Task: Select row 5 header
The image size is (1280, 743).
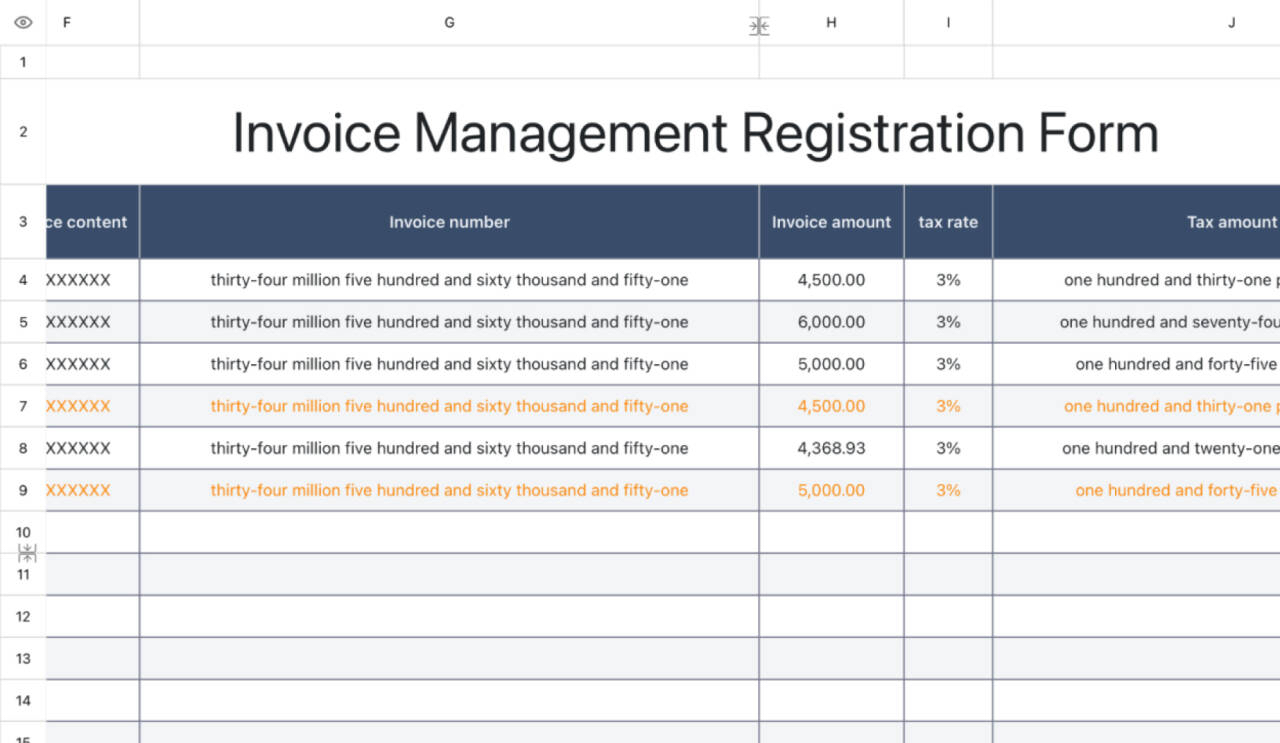Action: click(x=23, y=322)
